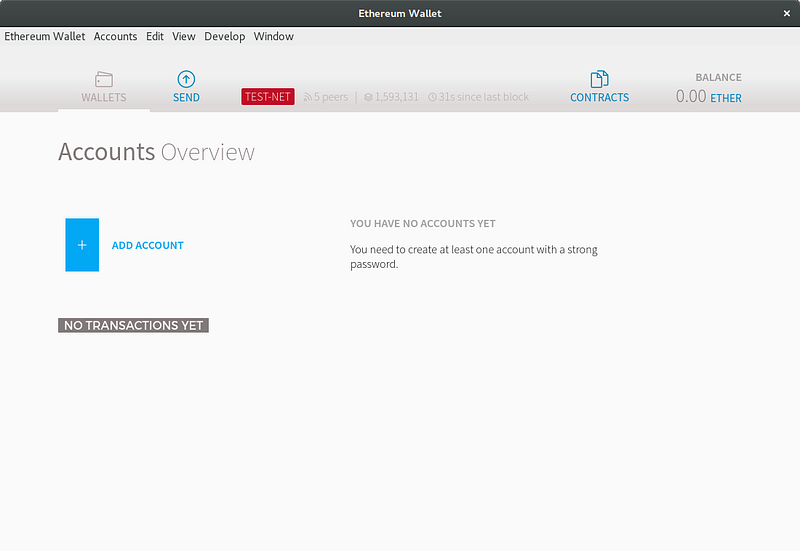Click the ADD ACCOUNT link

tap(147, 245)
